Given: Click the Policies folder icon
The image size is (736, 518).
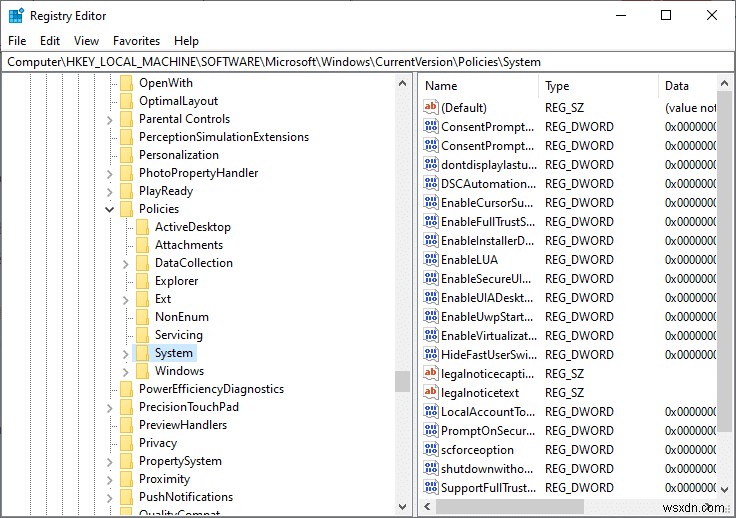Looking at the screenshot, I should point(126,209).
